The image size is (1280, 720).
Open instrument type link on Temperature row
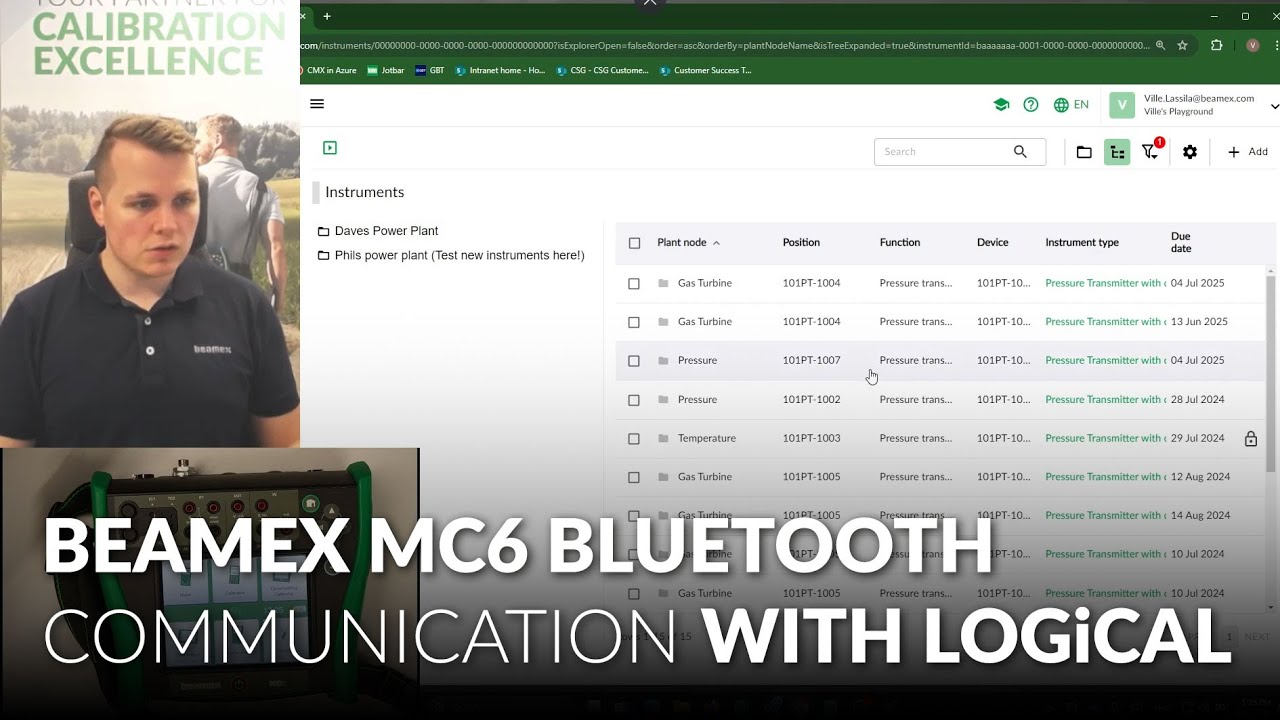pos(1105,439)
